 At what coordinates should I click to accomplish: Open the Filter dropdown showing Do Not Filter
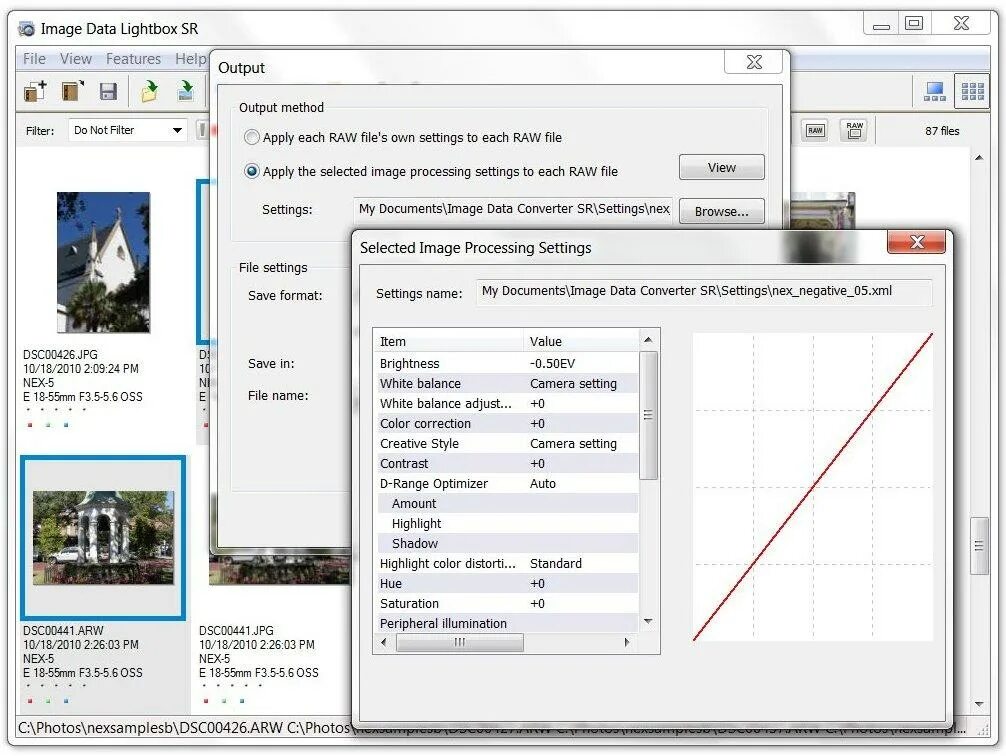click(128, 130)
